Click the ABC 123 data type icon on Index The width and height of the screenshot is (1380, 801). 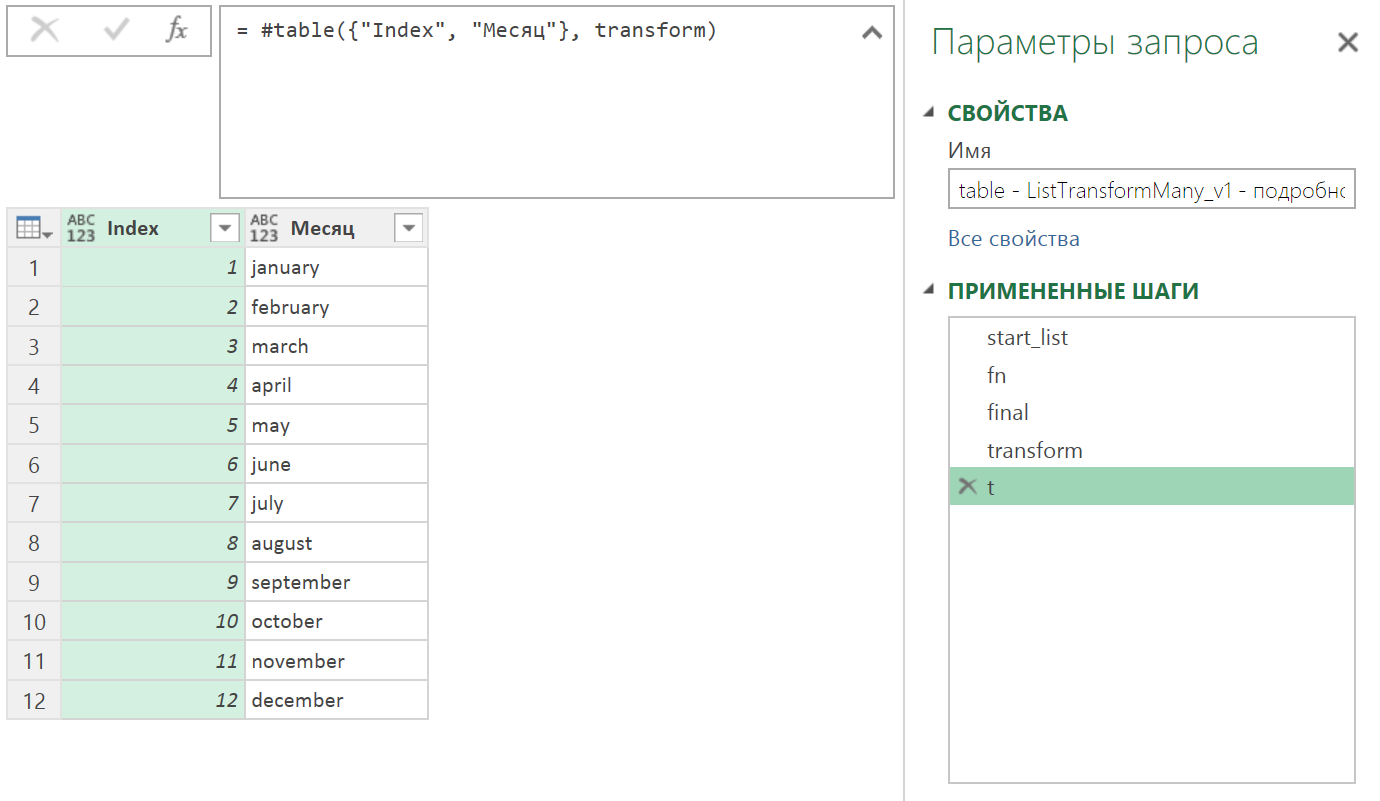[x=80, y=227]
